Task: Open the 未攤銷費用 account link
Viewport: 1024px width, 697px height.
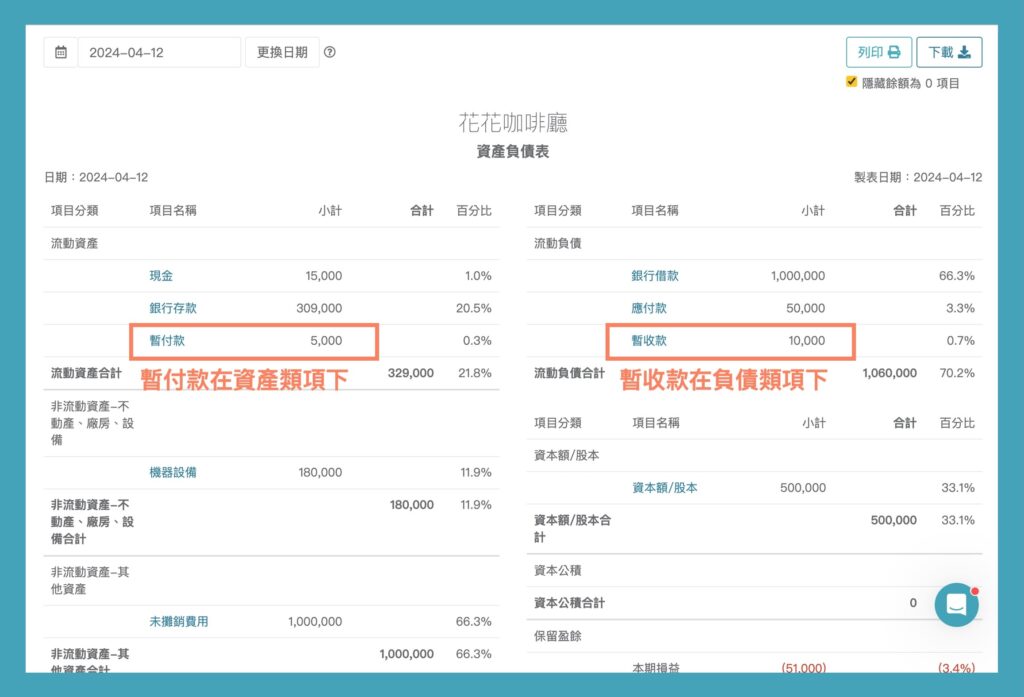Action: point(179,621)
